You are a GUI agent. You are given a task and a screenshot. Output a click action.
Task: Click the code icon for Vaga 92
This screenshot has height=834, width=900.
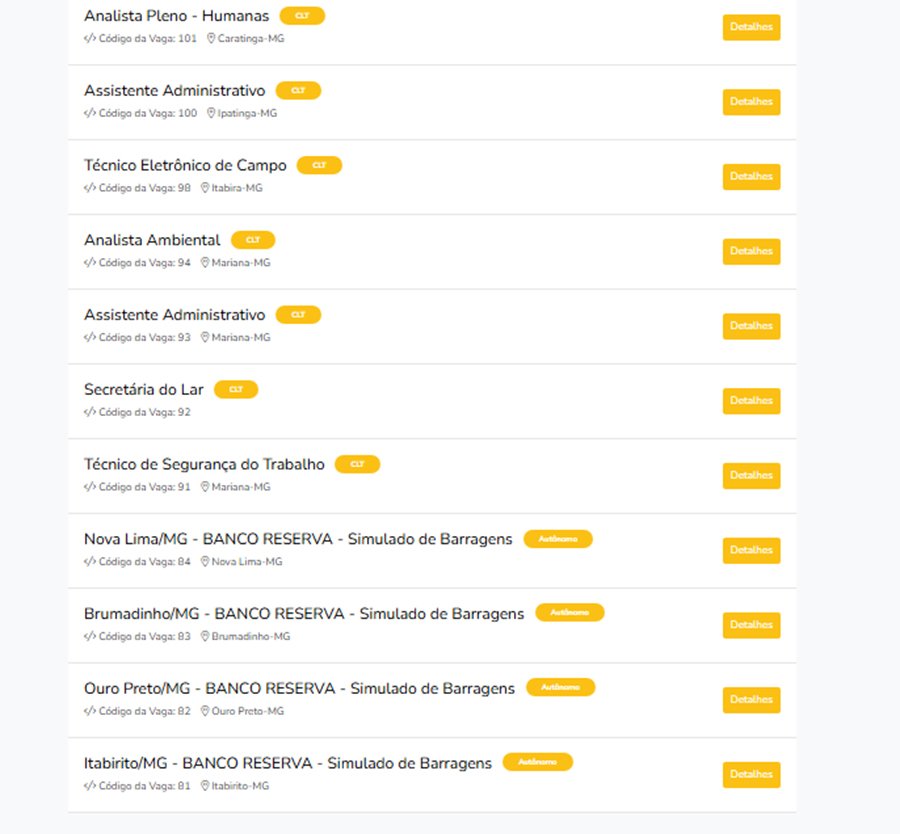tap(90, 412)
